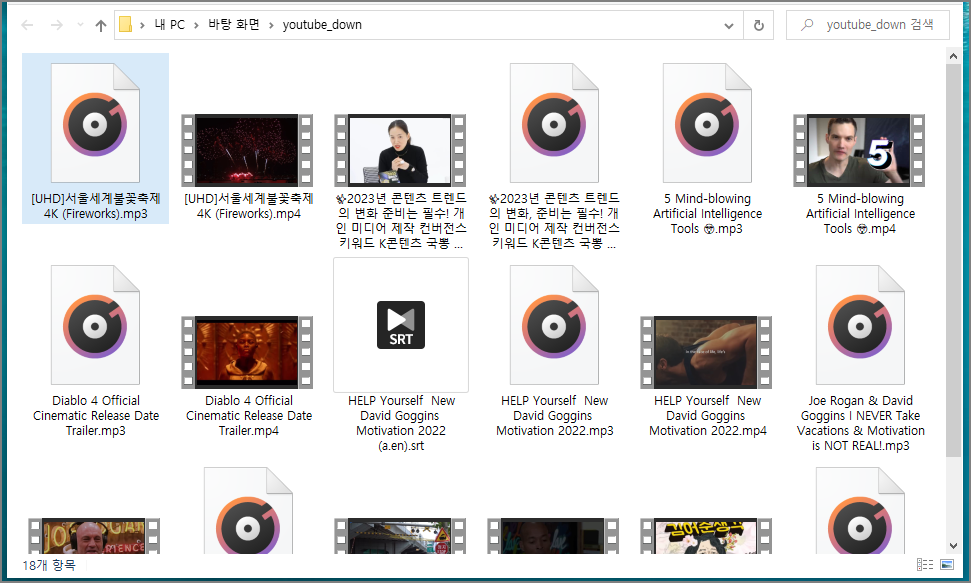
Task: Click Joe Rogan & David Goggins file name text
Action: [861, 423]
